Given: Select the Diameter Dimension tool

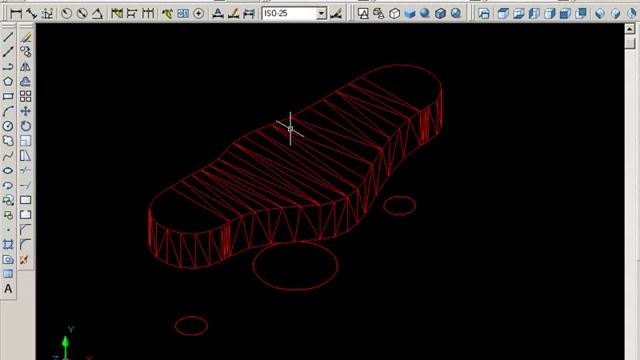Looking at the screenshot, I should 82,13.
